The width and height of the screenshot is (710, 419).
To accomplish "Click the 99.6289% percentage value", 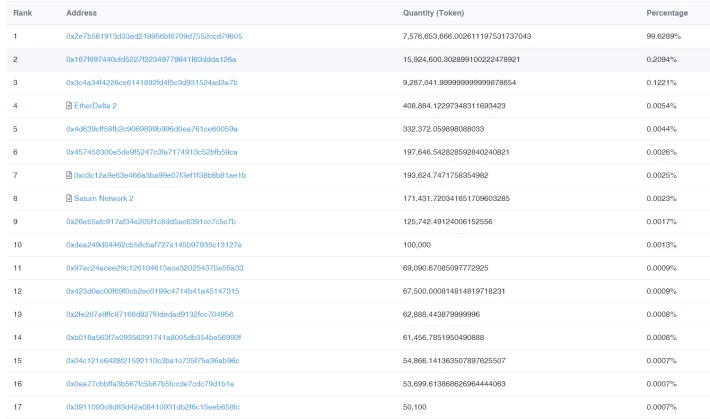I will (663, 36).
